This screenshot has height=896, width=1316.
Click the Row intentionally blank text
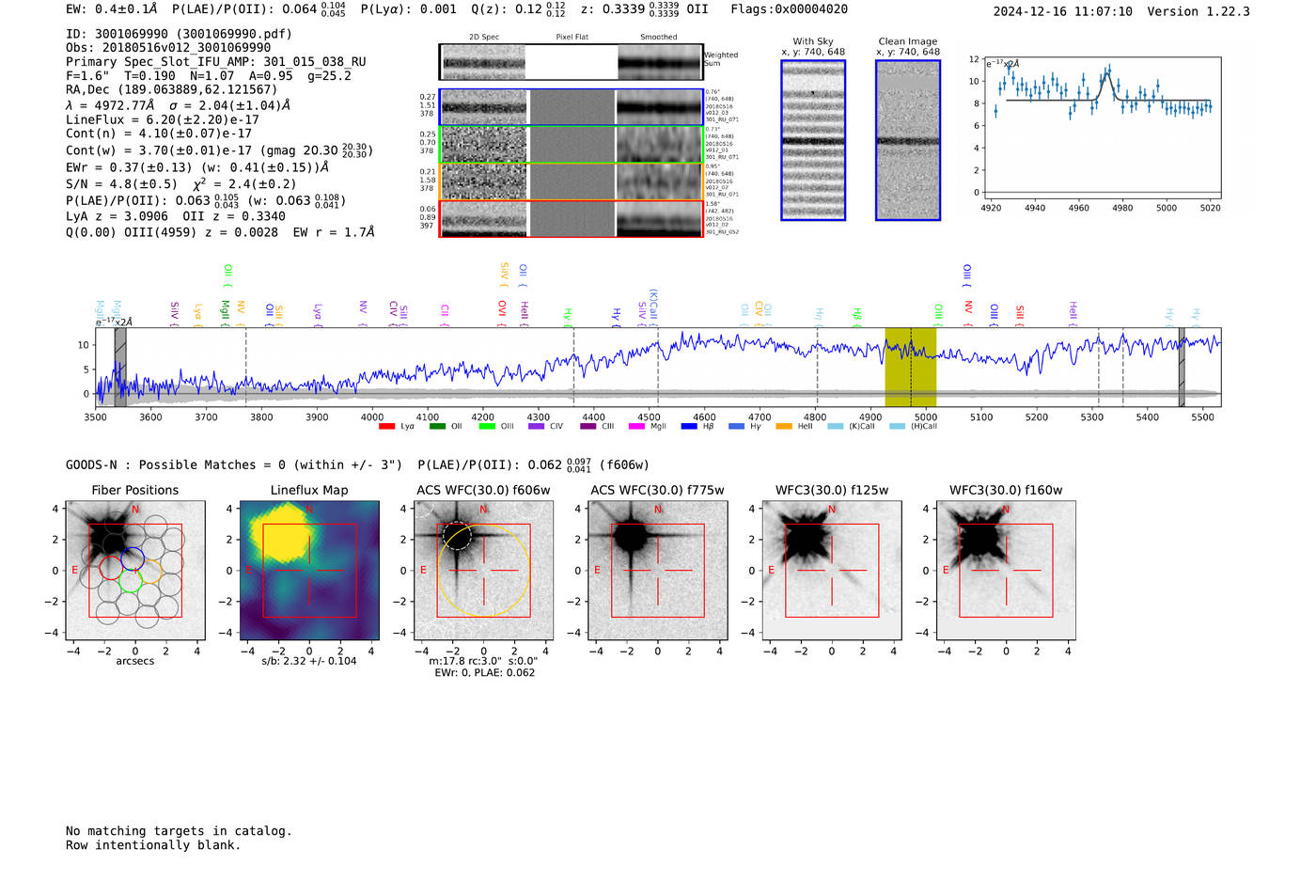click(x=153, y=845)
